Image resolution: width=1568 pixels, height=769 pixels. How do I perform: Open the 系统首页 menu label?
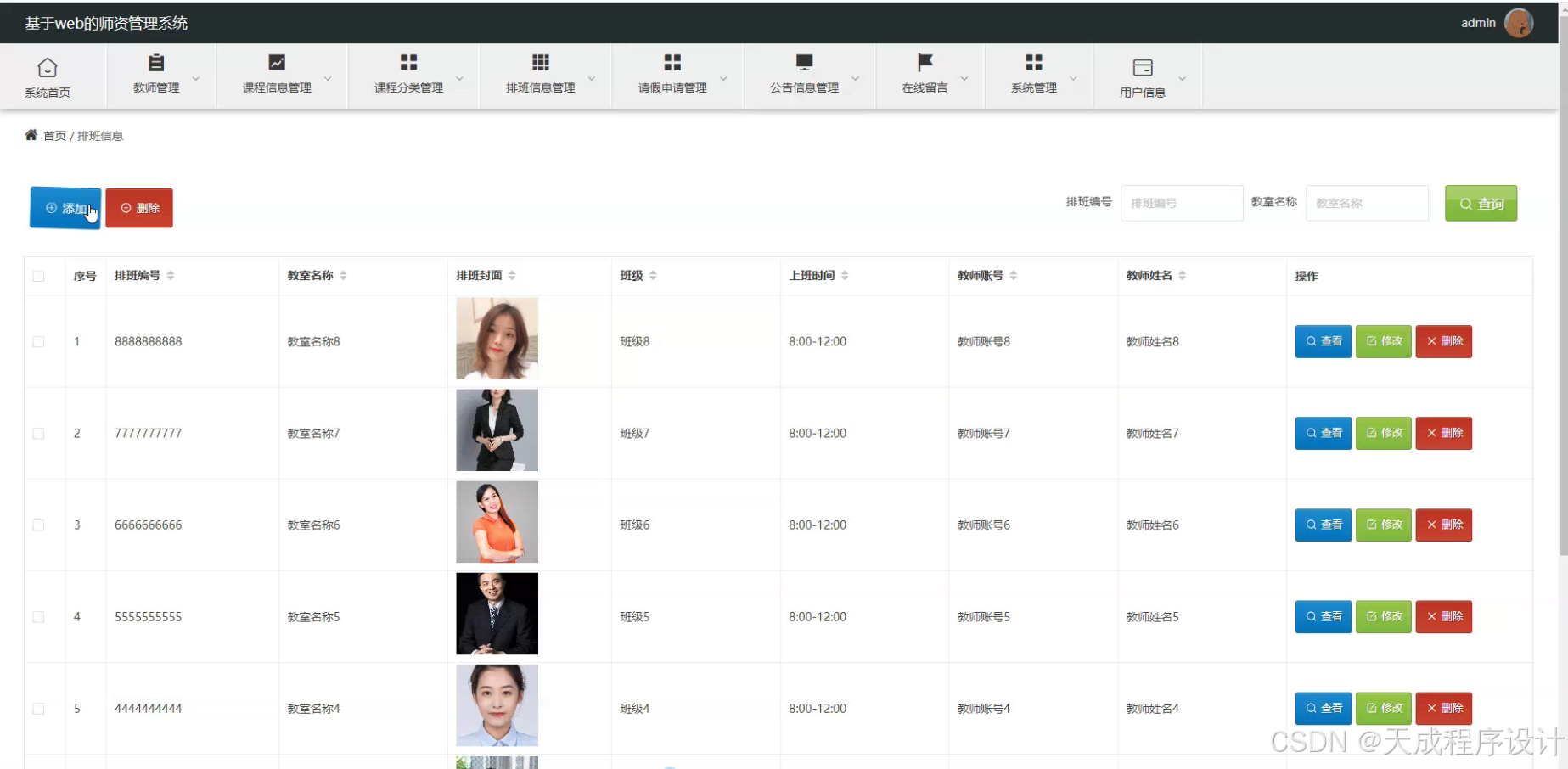coord(48,93)
